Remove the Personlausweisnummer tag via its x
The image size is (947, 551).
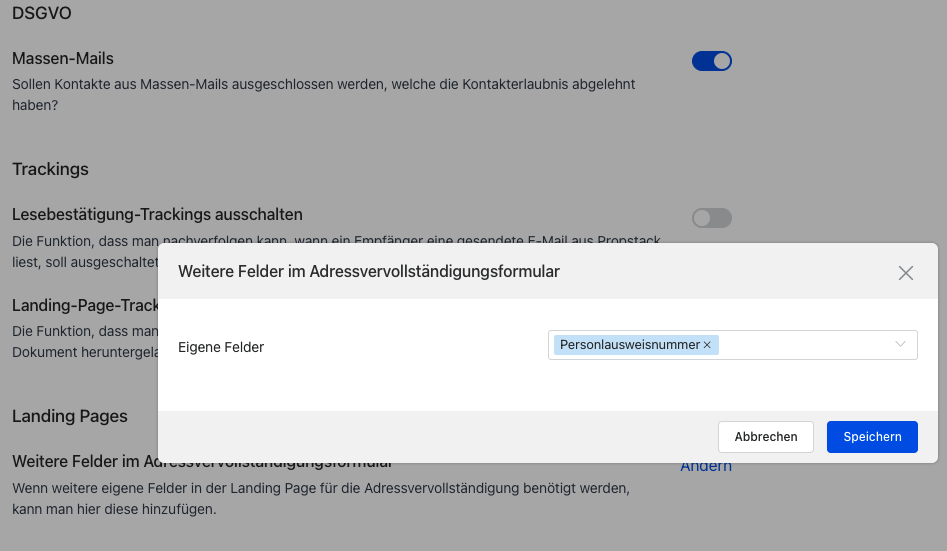[707, 345]
